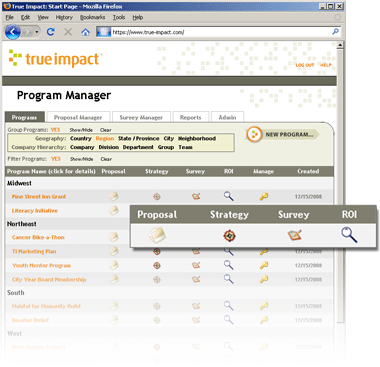The image size is (380, 367).
Task: Select State / Province geography grouping
Action: [138, 138]
